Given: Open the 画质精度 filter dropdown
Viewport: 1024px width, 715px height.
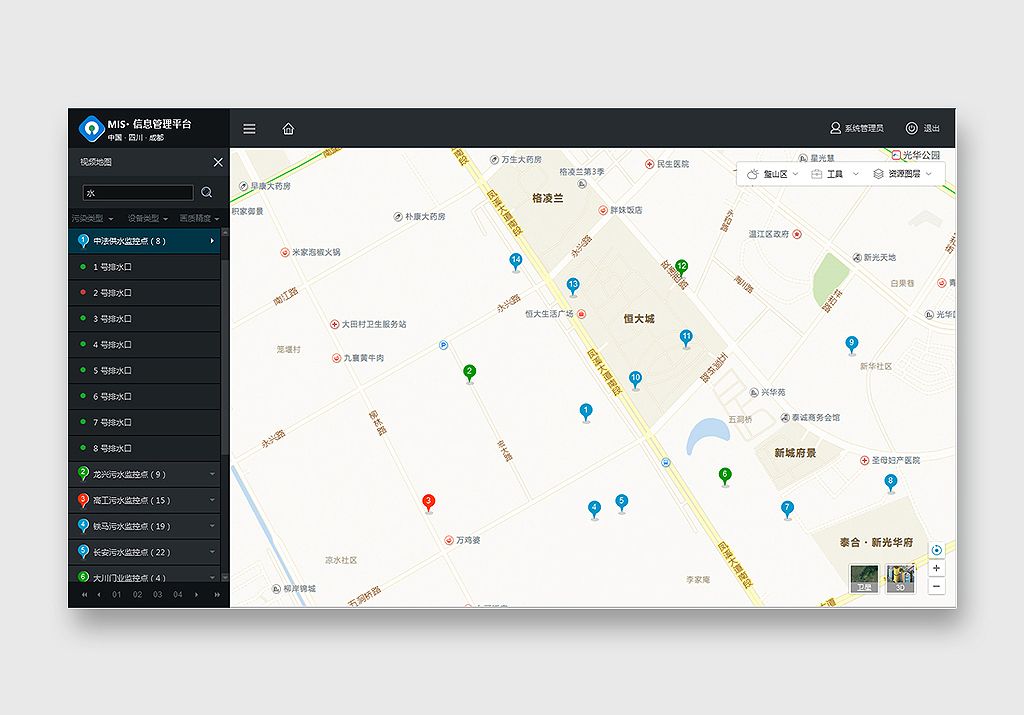Looking at the screenshot, I should click(199, 218).
